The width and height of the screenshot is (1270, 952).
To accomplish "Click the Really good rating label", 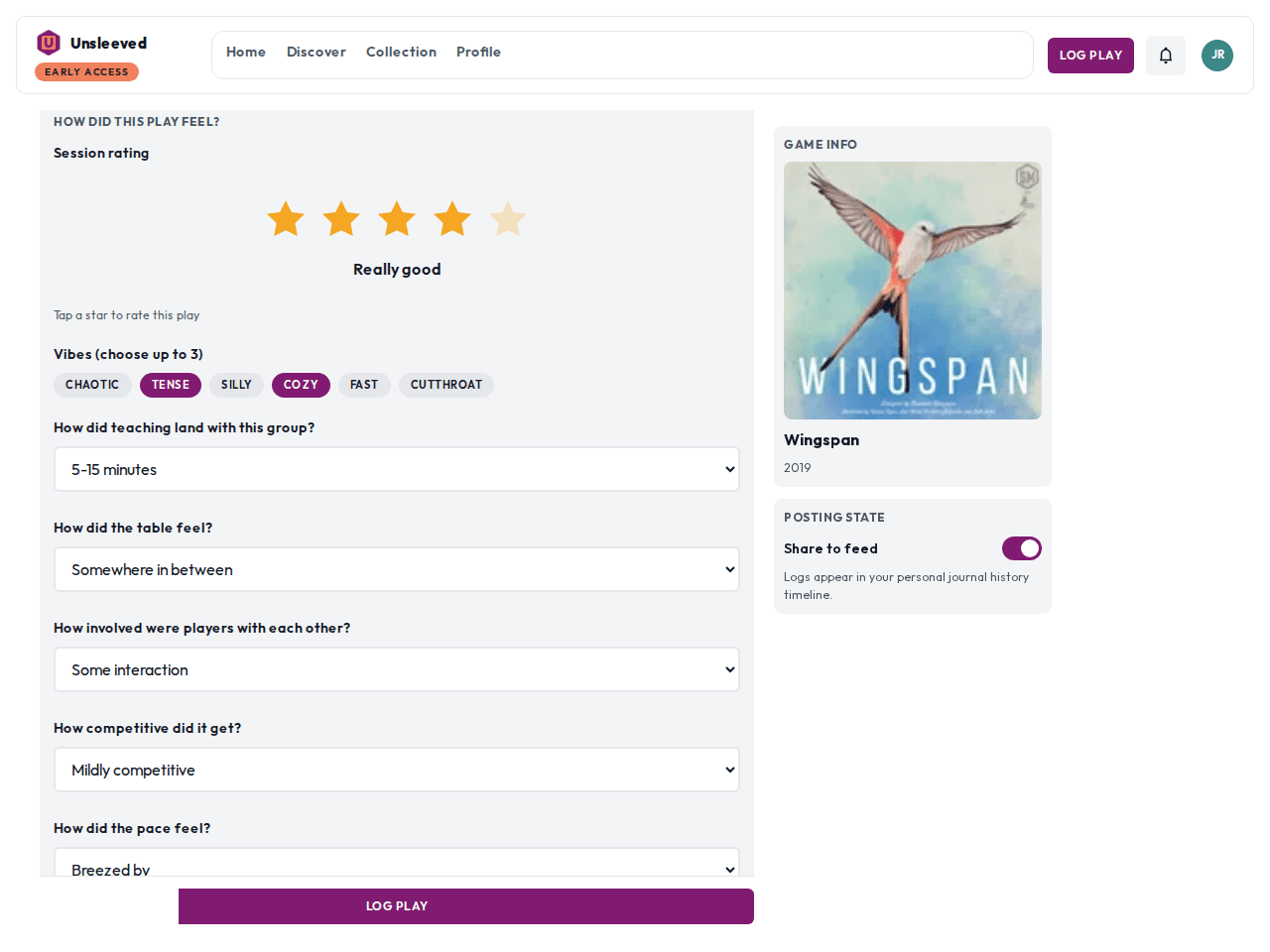I will [397, 270].
